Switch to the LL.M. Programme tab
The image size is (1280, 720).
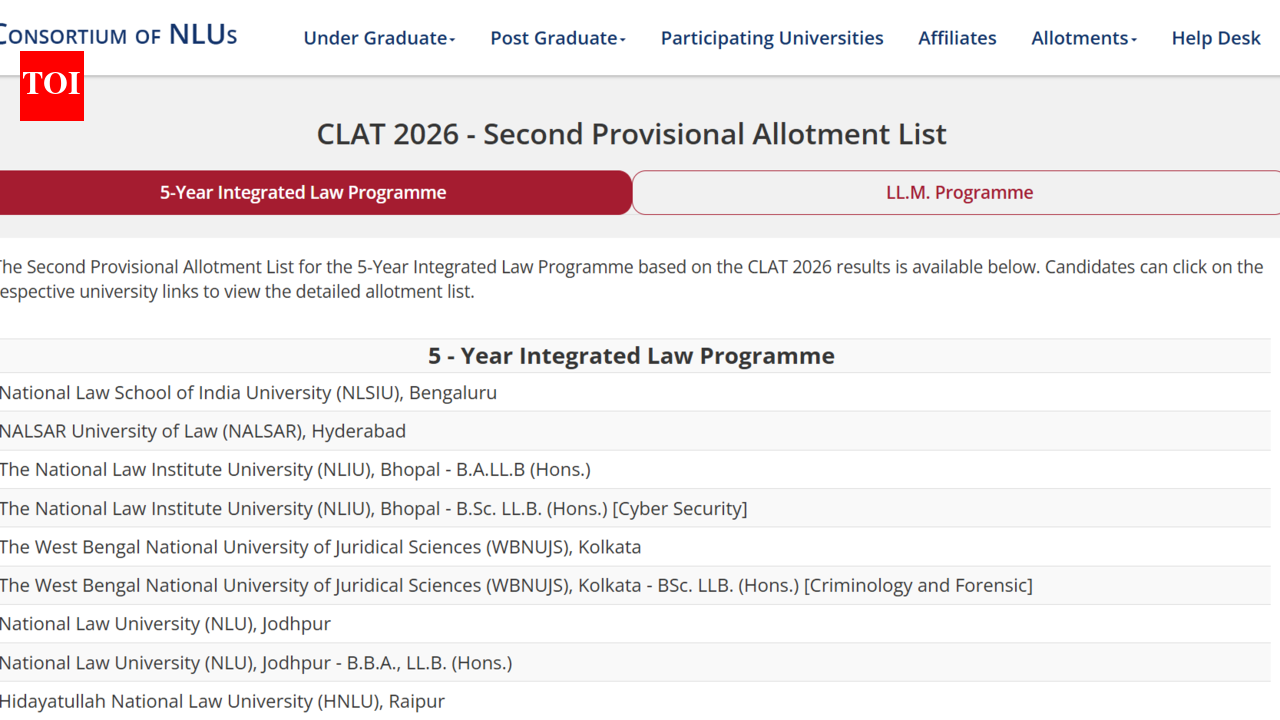[959, 192]
